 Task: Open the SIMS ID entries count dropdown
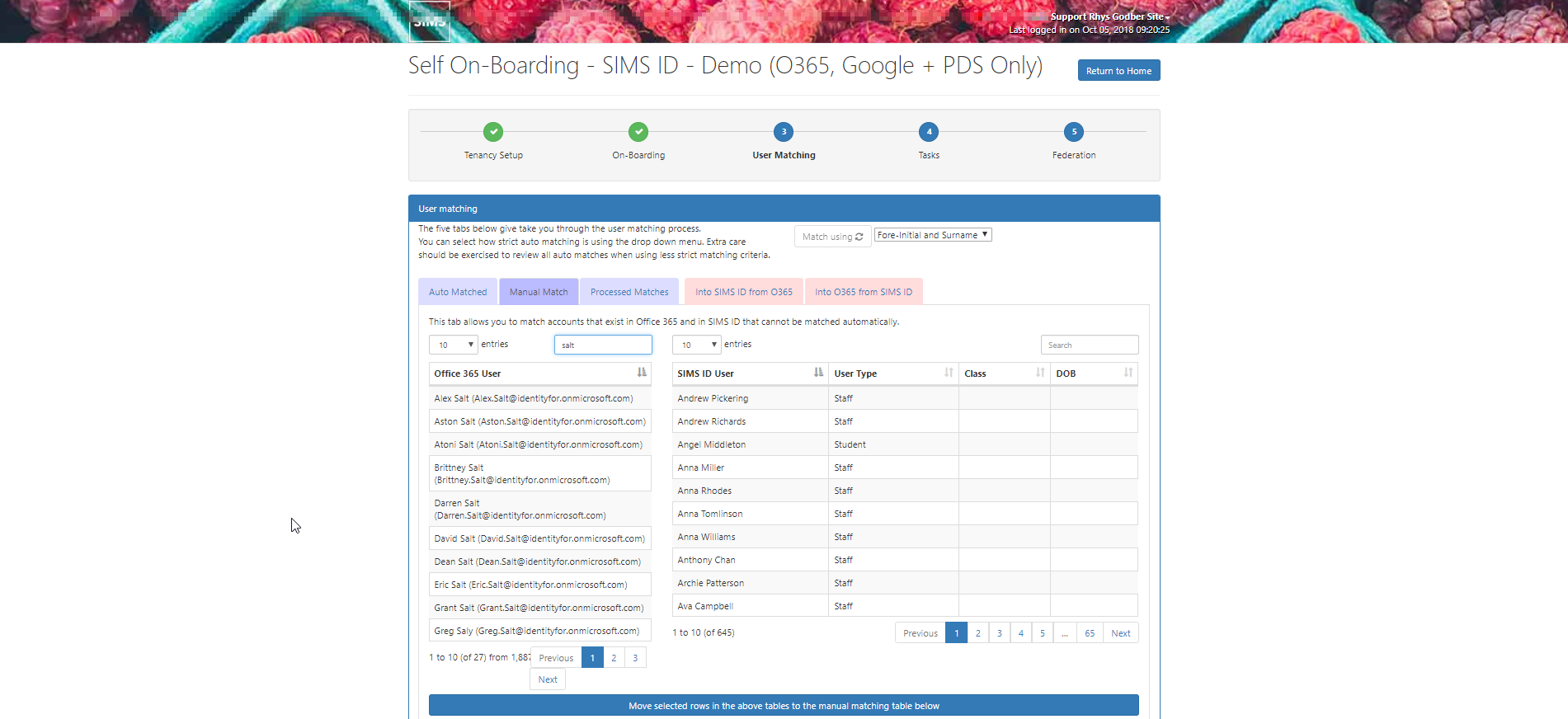pos(696,345)
